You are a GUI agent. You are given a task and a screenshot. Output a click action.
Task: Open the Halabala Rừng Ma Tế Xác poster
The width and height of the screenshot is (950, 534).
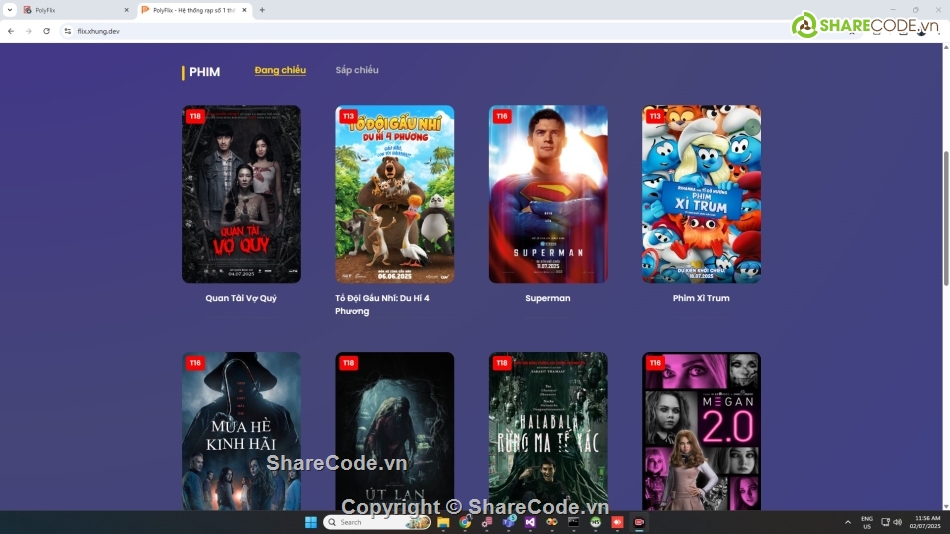pos(548,431)
